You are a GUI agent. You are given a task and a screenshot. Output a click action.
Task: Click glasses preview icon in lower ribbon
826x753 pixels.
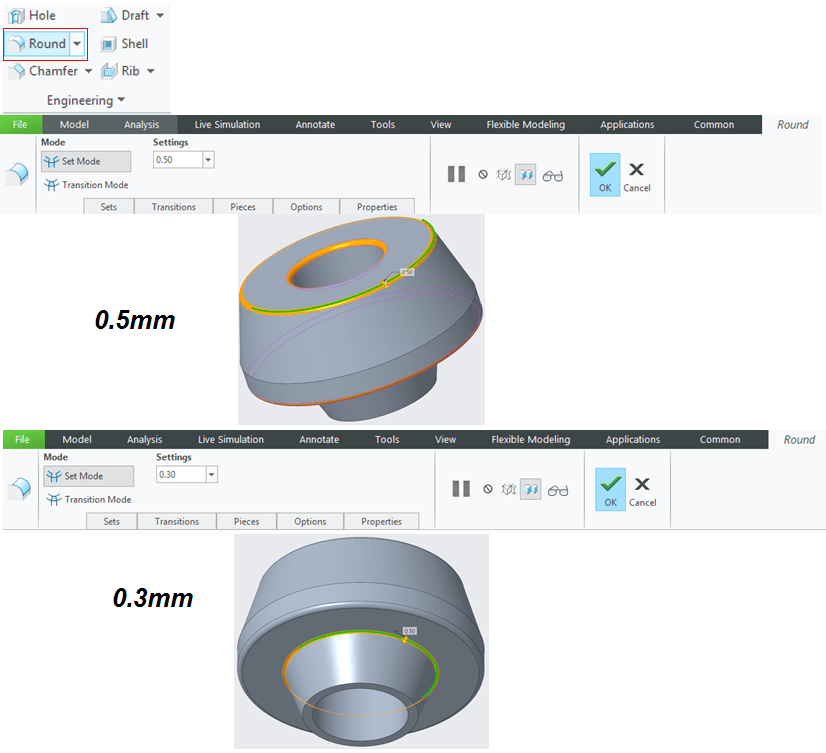(x=557, y=489)
